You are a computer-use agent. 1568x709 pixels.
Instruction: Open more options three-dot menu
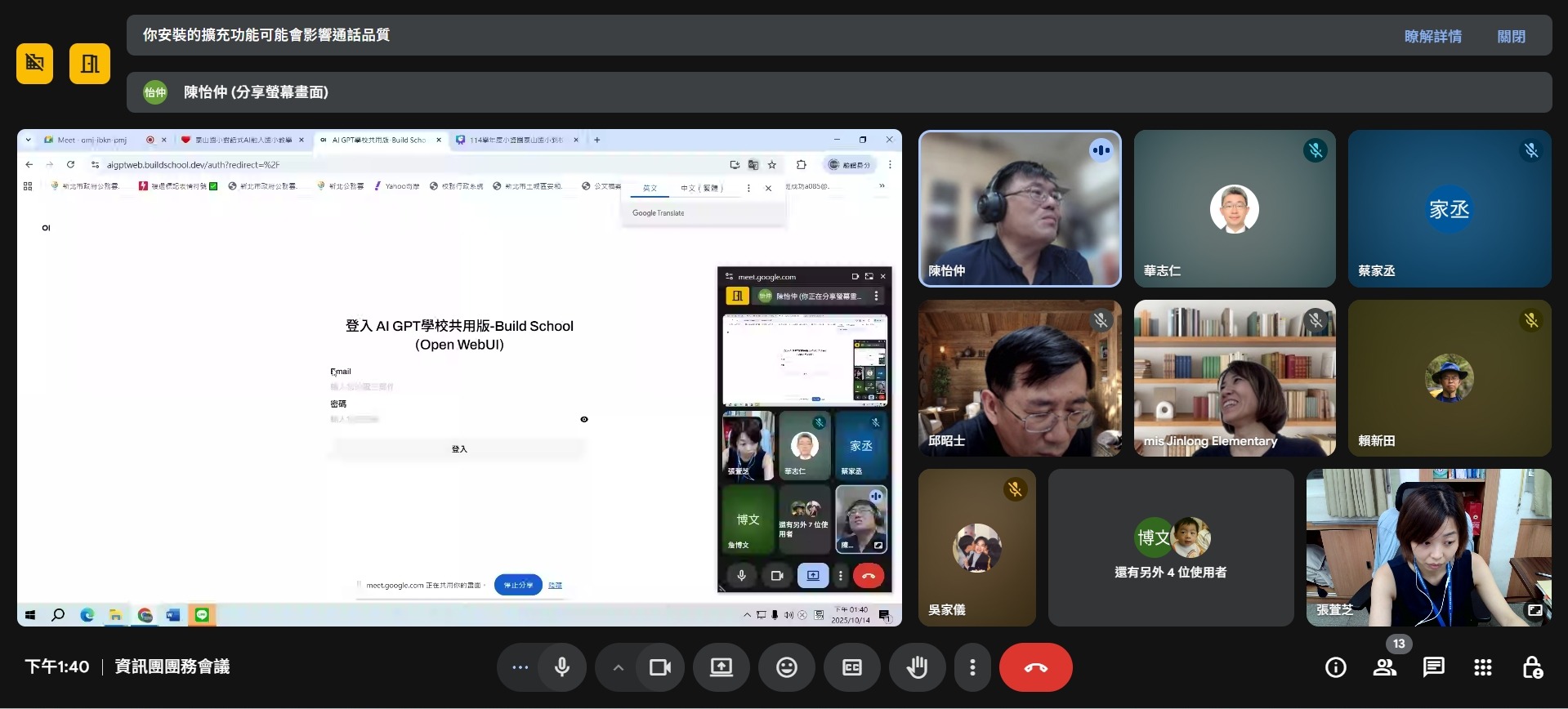(x=972, y=667)
